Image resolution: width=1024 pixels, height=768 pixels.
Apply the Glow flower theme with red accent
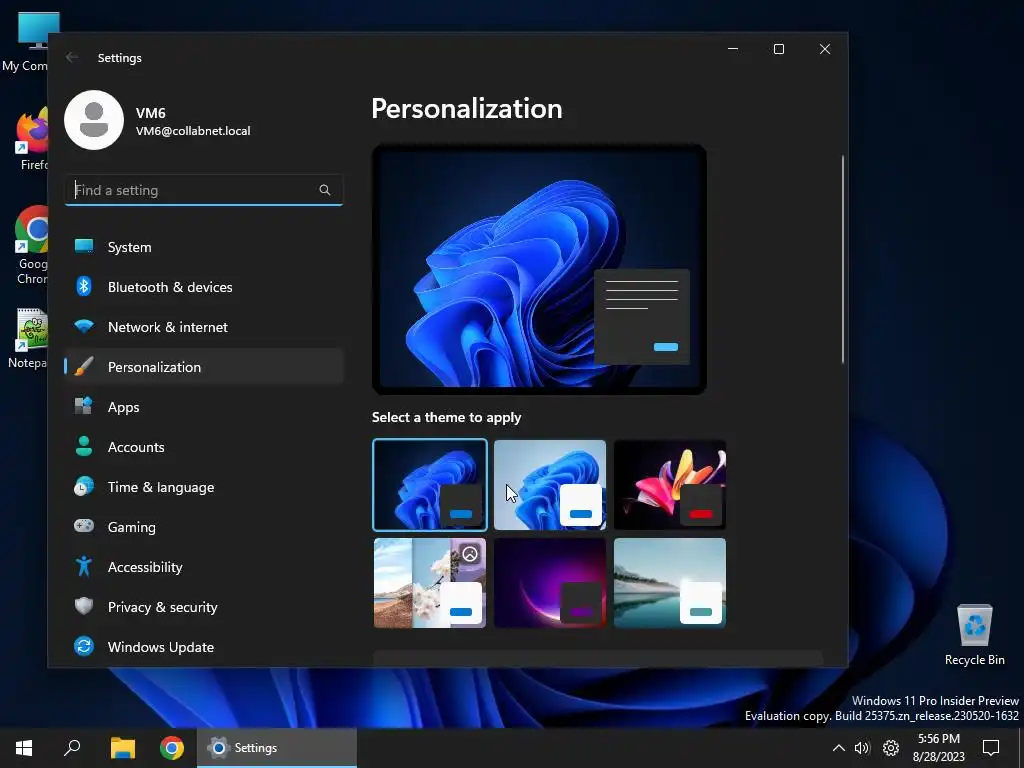[x=670, y=485]
